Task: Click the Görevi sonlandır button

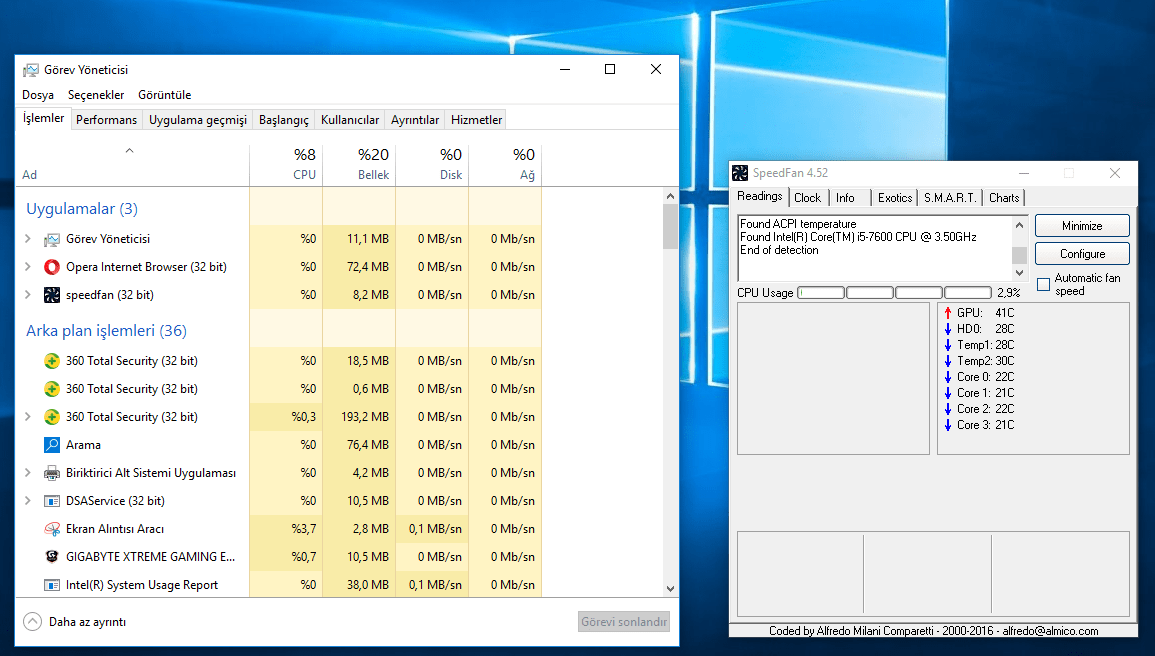Action: [x=624, y=622]
